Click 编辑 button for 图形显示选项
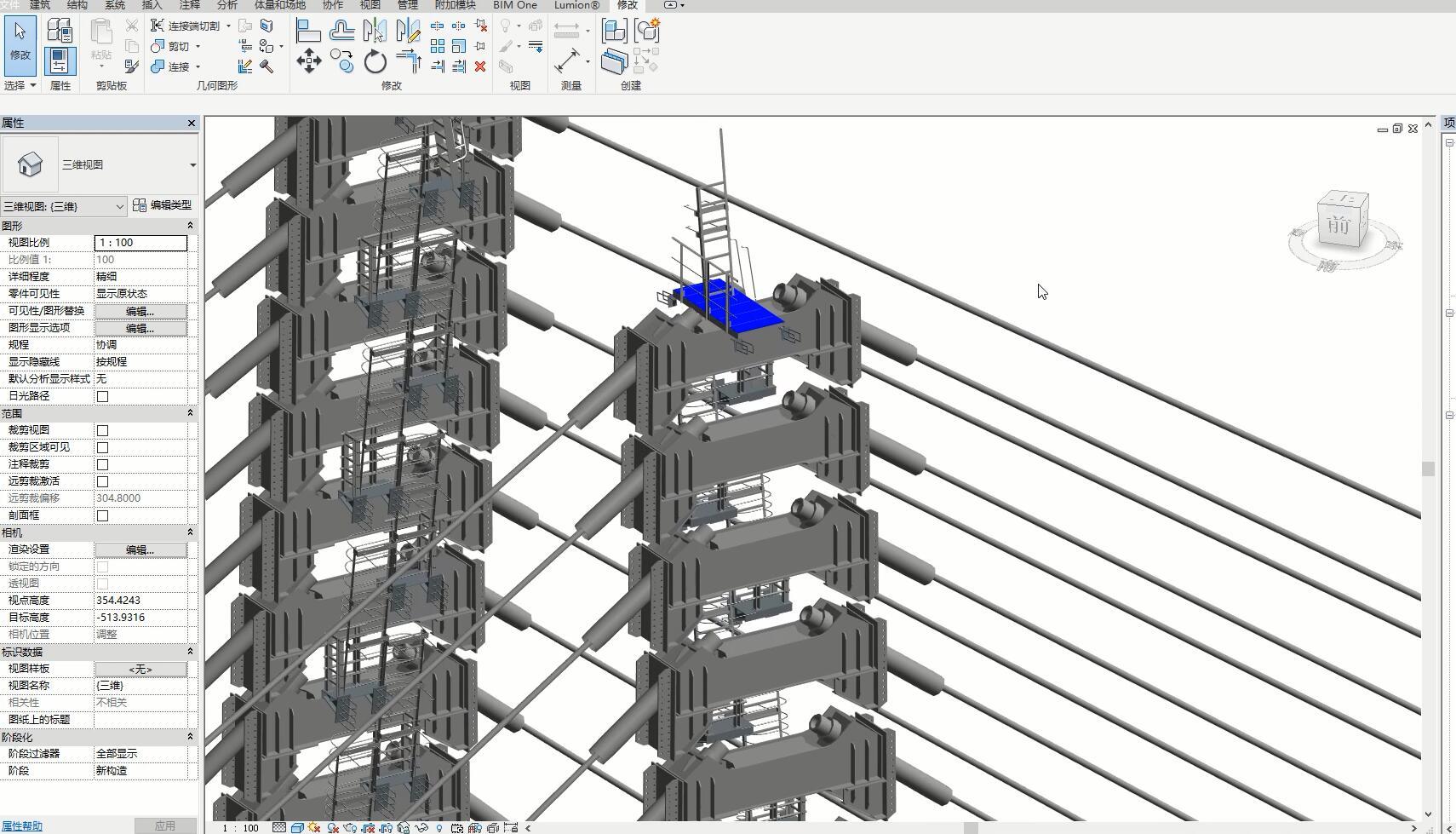The height and width of the screenshot is (834, 1456). 140,328
